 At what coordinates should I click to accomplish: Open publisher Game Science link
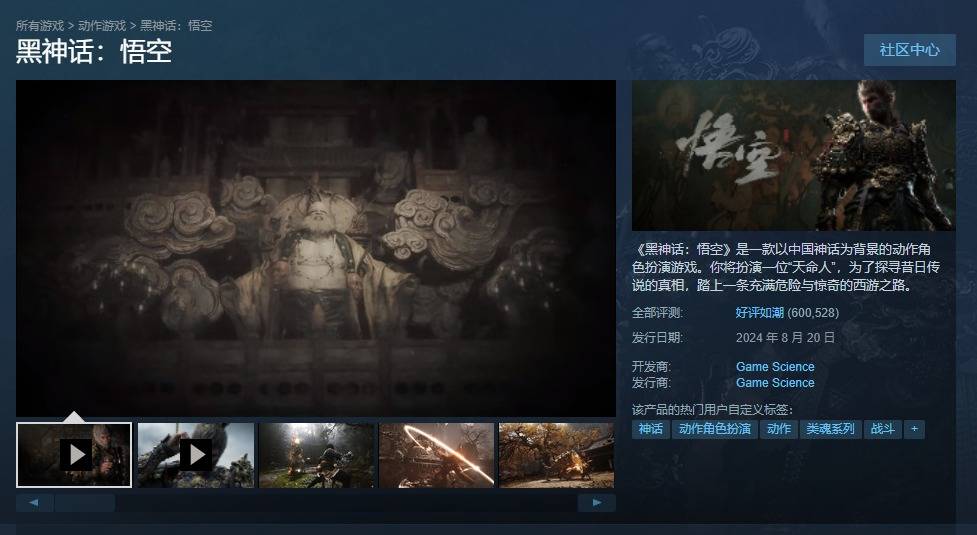point(775,383)
